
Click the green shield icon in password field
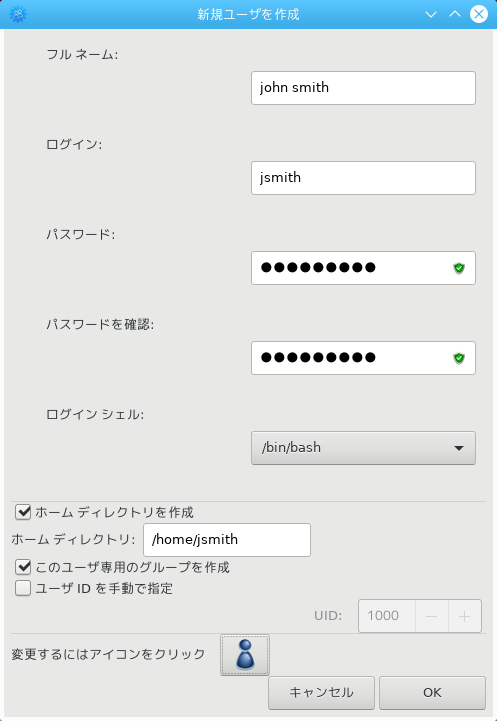click(459, 268)
